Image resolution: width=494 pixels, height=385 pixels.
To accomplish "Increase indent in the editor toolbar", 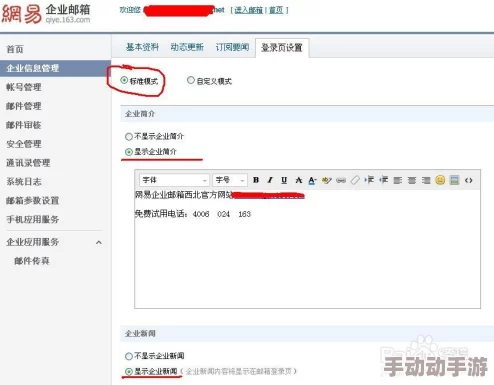I will (369, 180).
